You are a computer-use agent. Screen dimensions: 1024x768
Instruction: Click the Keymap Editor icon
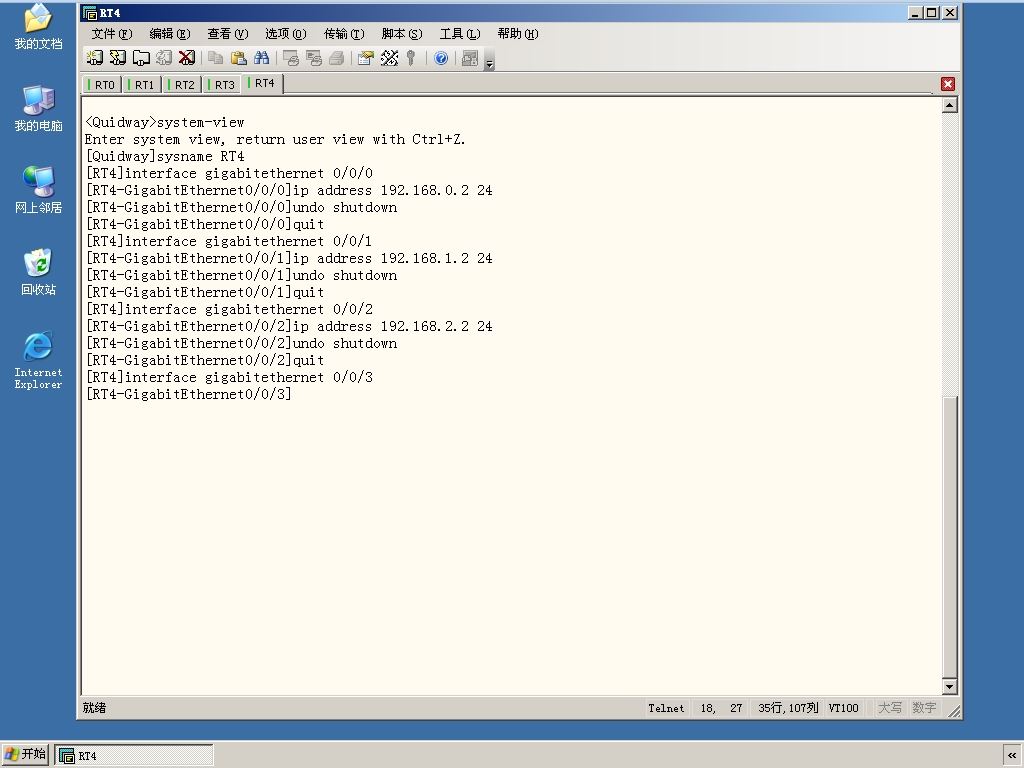[x=389, y=58]
